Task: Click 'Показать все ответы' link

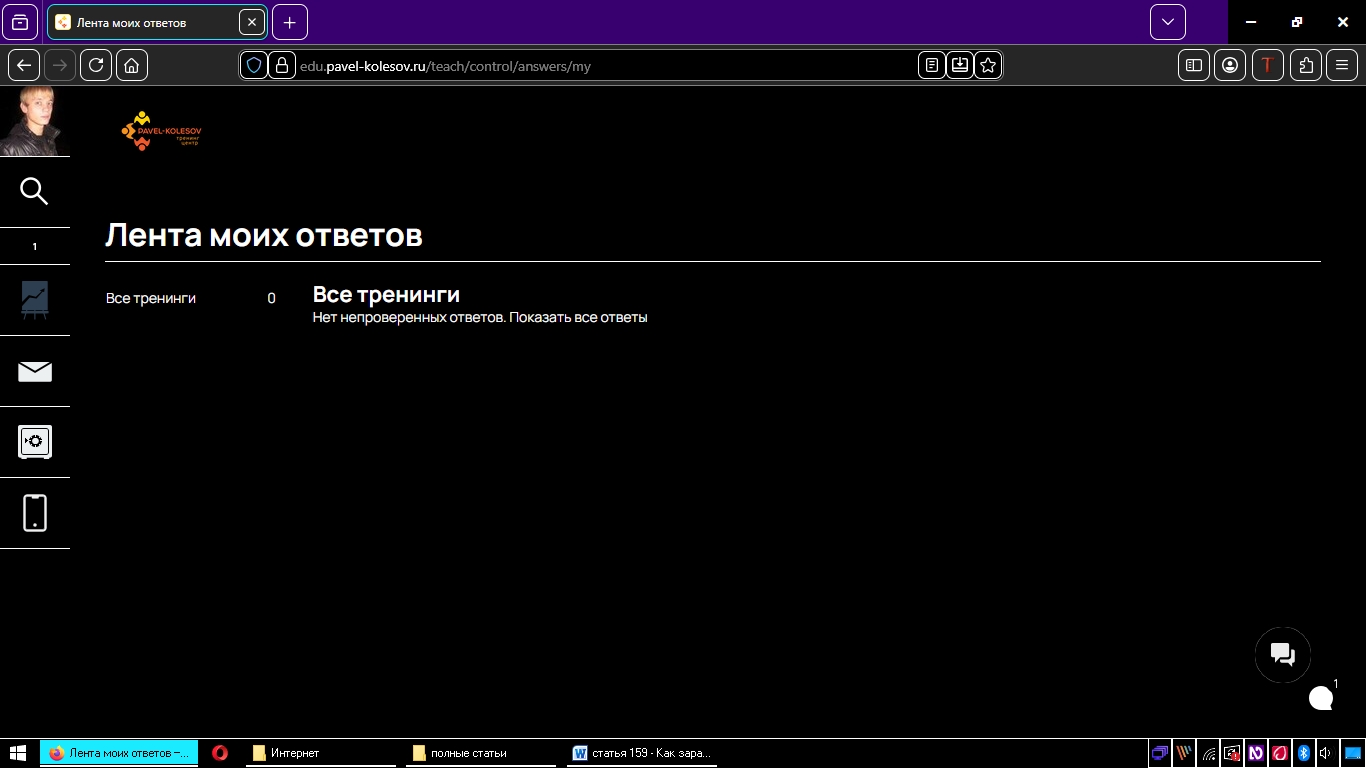Action: 578,317
